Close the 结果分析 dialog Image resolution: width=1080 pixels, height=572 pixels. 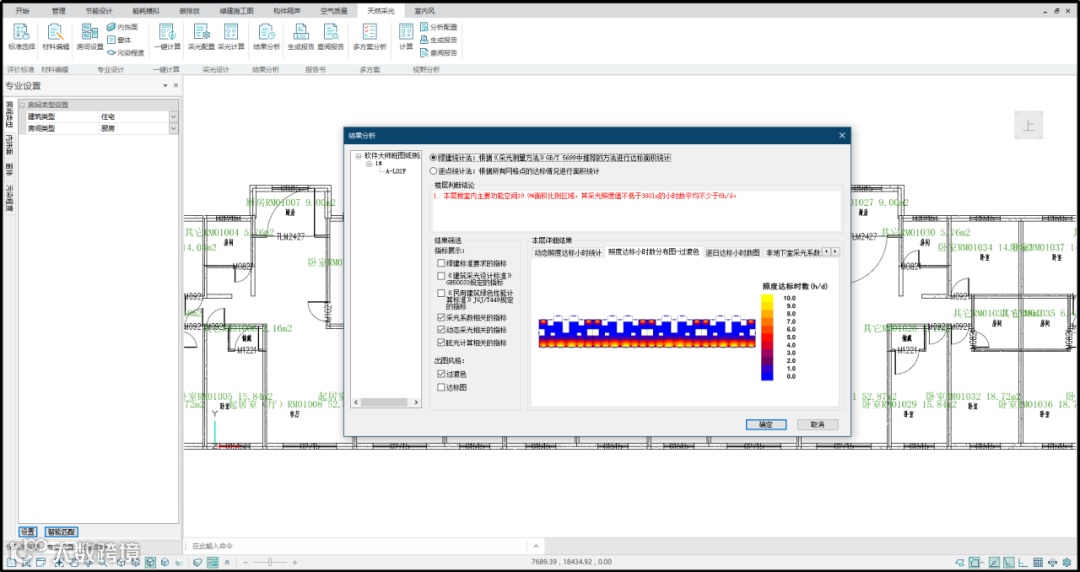[x=842, y=136]
